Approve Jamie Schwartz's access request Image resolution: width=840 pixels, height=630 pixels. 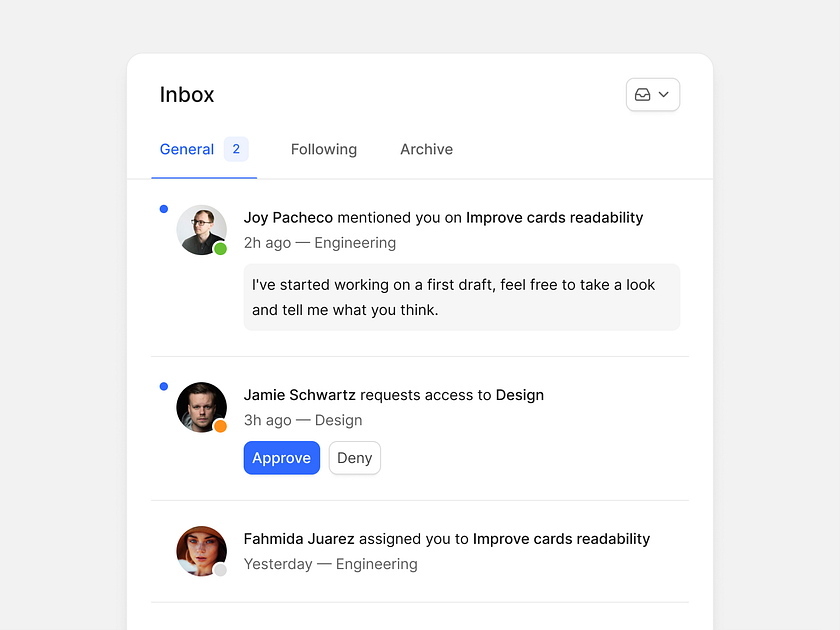coord(281,457)
